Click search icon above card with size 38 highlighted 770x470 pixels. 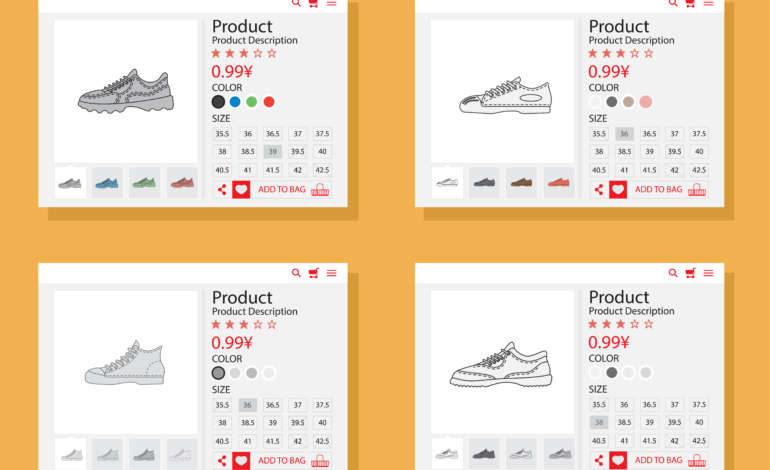(x=673, y=273)
